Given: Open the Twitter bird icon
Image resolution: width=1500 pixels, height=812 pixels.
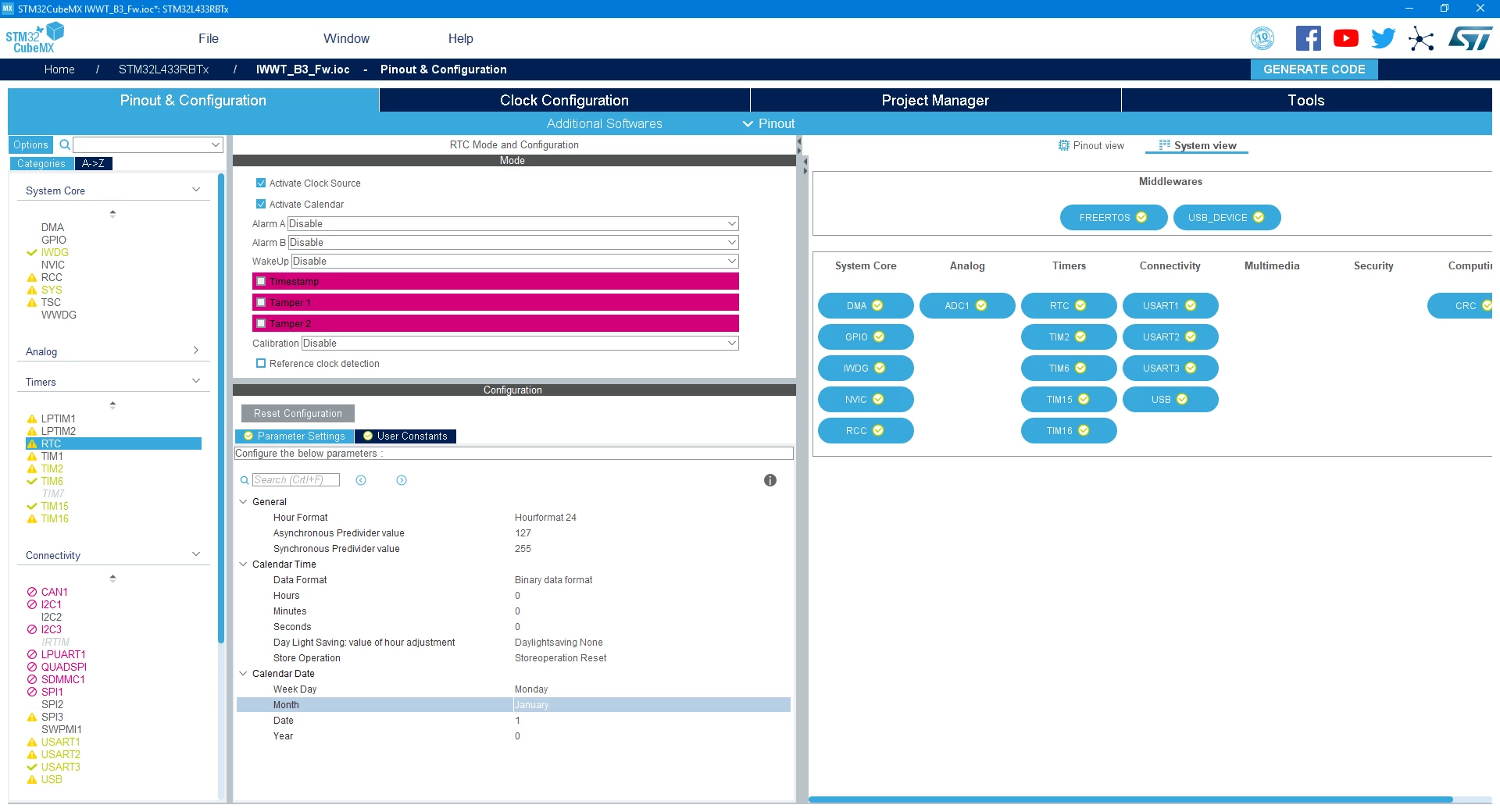Looking at the screenshot, I should click(x=1383, y=38).
